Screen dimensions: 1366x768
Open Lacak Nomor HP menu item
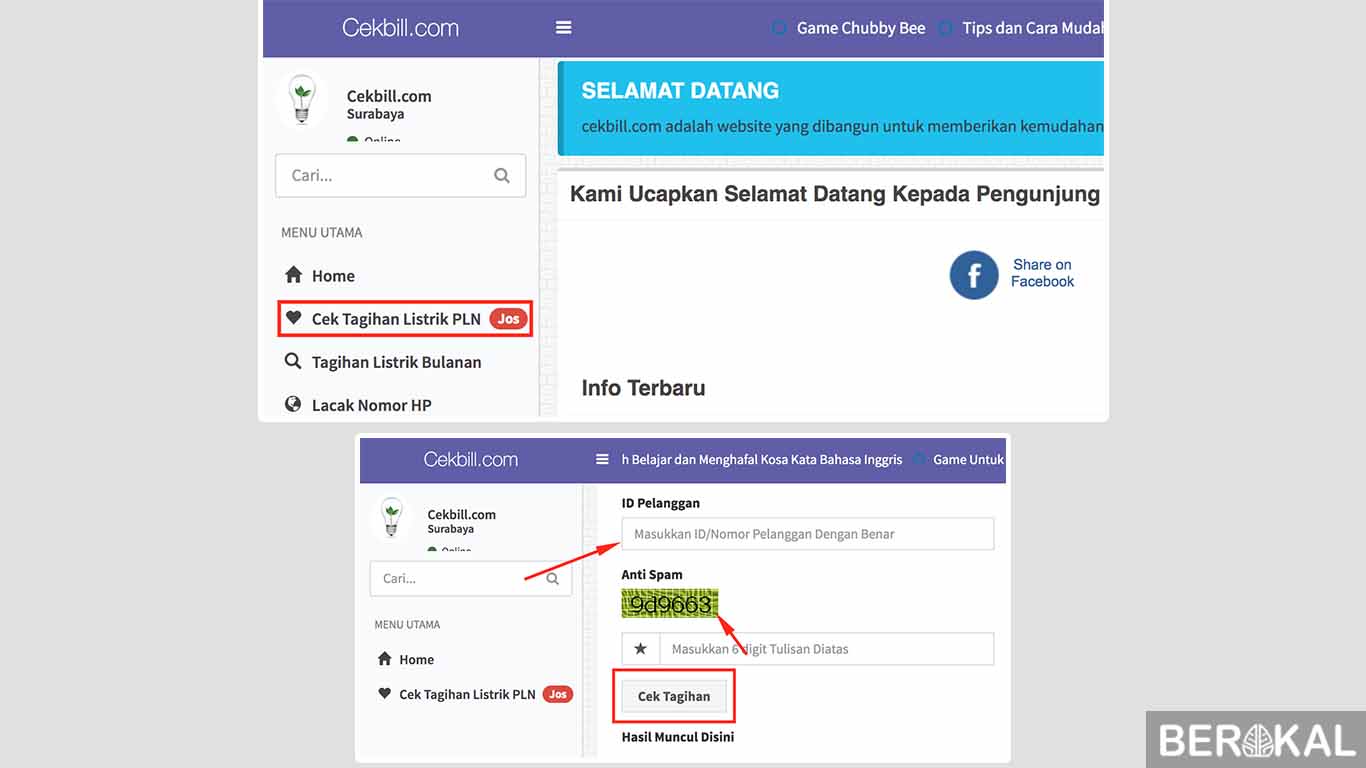(x=371, y=405)
